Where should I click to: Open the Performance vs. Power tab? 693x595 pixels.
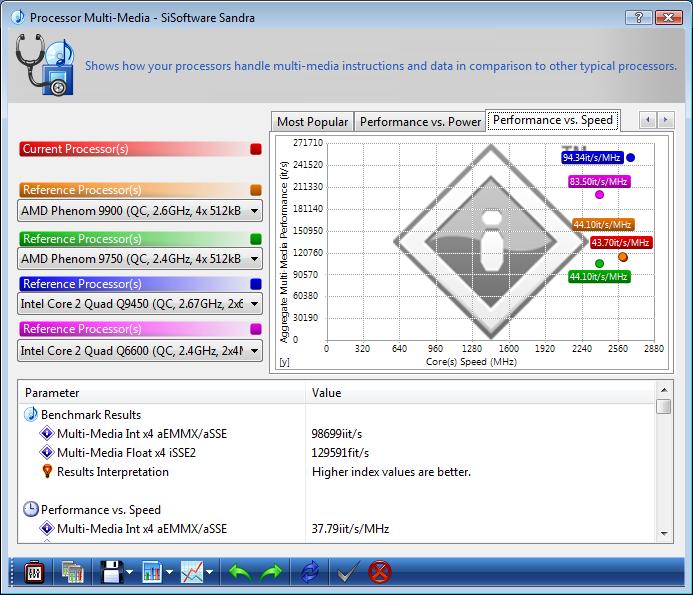tap(420, 122)
